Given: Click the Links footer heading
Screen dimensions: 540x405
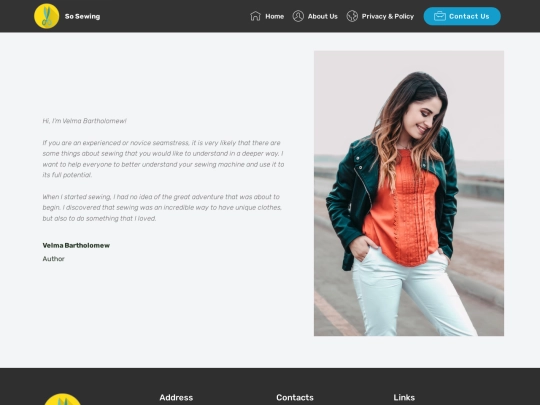Looking at the screenshot, I should pos(404,397).
